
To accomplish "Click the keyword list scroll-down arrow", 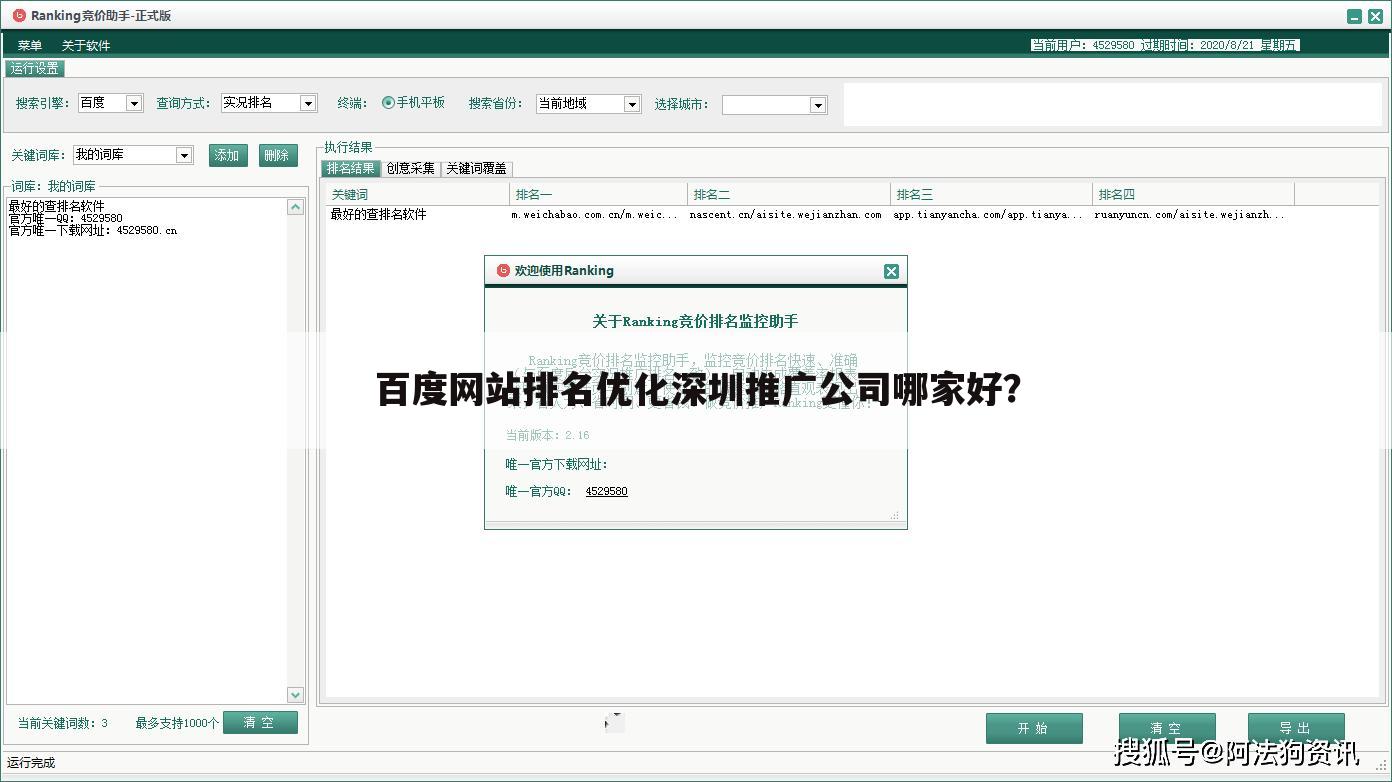I will point(295,694).
